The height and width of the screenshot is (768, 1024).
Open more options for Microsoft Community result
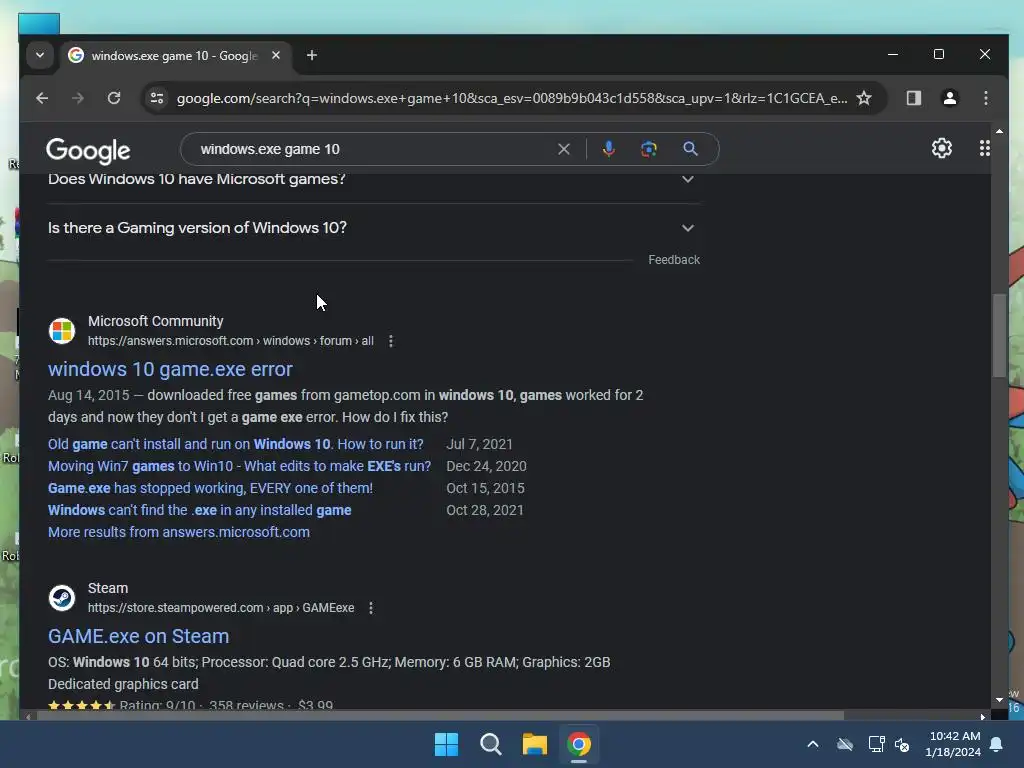(x=391, y=341)
